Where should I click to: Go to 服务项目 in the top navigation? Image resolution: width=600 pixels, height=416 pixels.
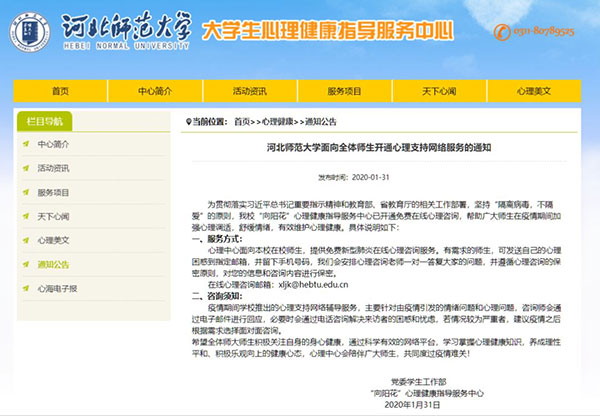(344, 90)
